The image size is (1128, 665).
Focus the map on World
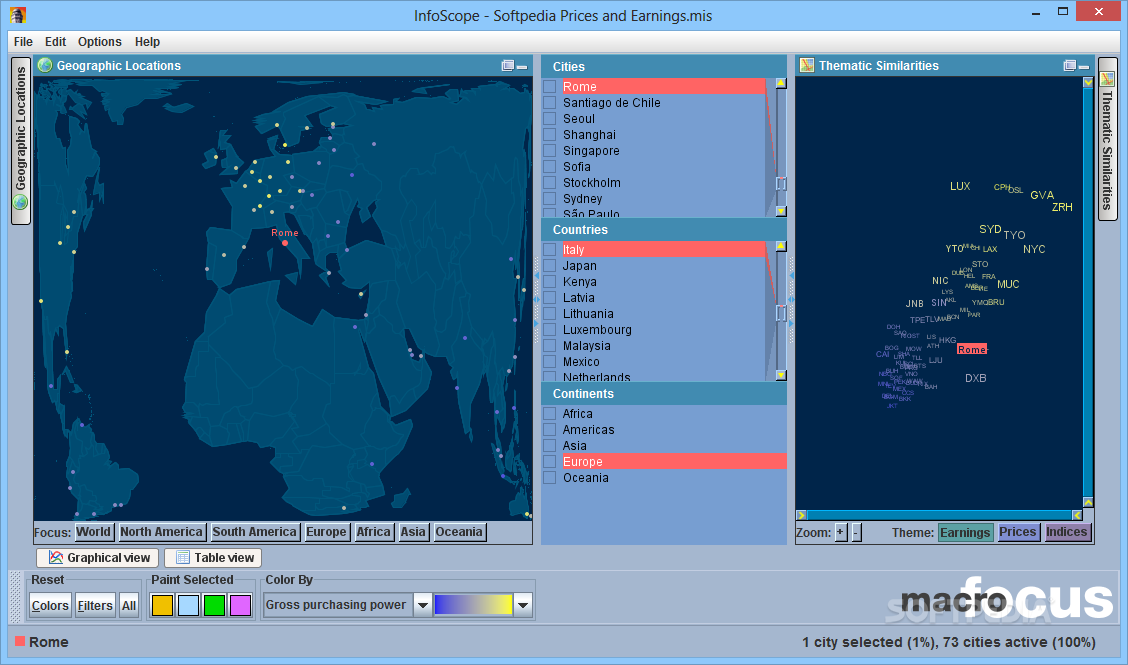point(94,532)
